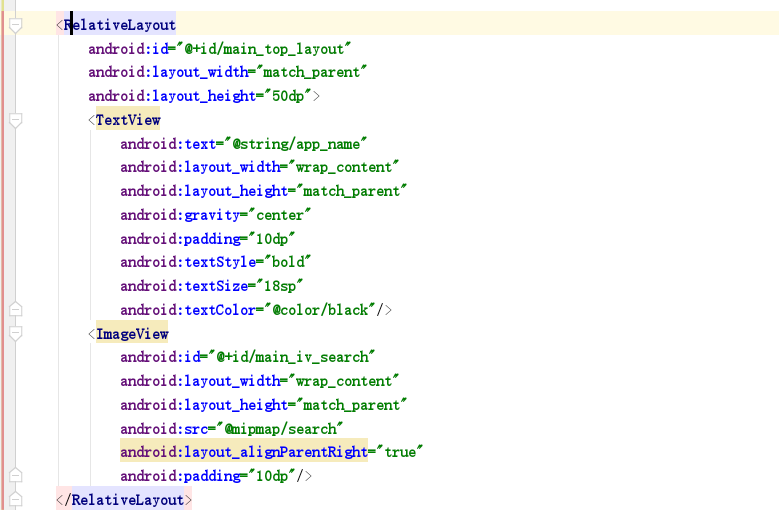Click the fold end marker beside textColor line
The width and height of the screenshot is (779, 510).
click(x=15, y=309)
